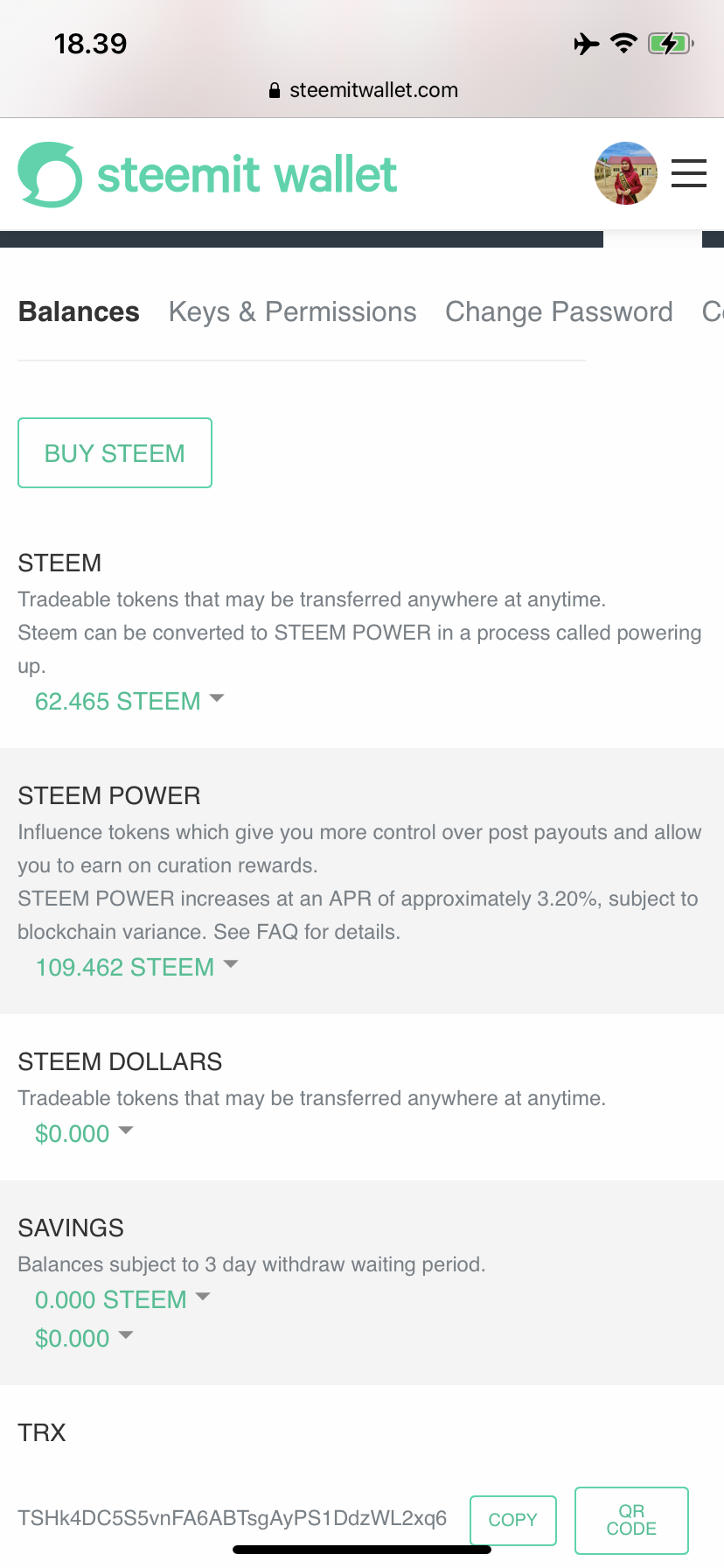Tap the Wi-Fi status icon
Image resolution: width=724 pixels, height=1568 pixels.
(x=623, y=43)
